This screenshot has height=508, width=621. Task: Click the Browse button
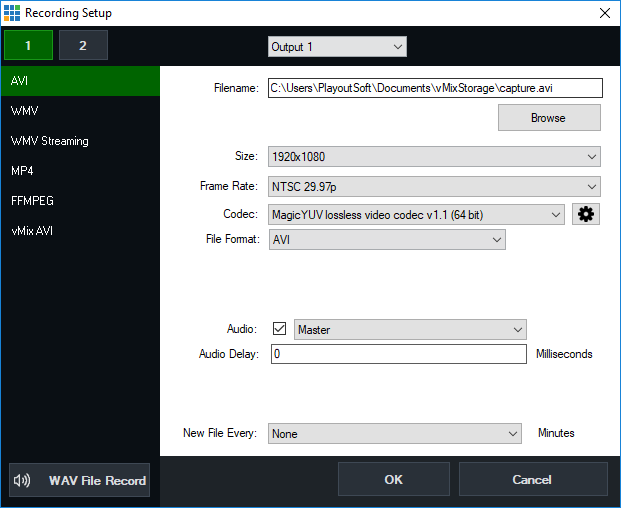(549, 118)
